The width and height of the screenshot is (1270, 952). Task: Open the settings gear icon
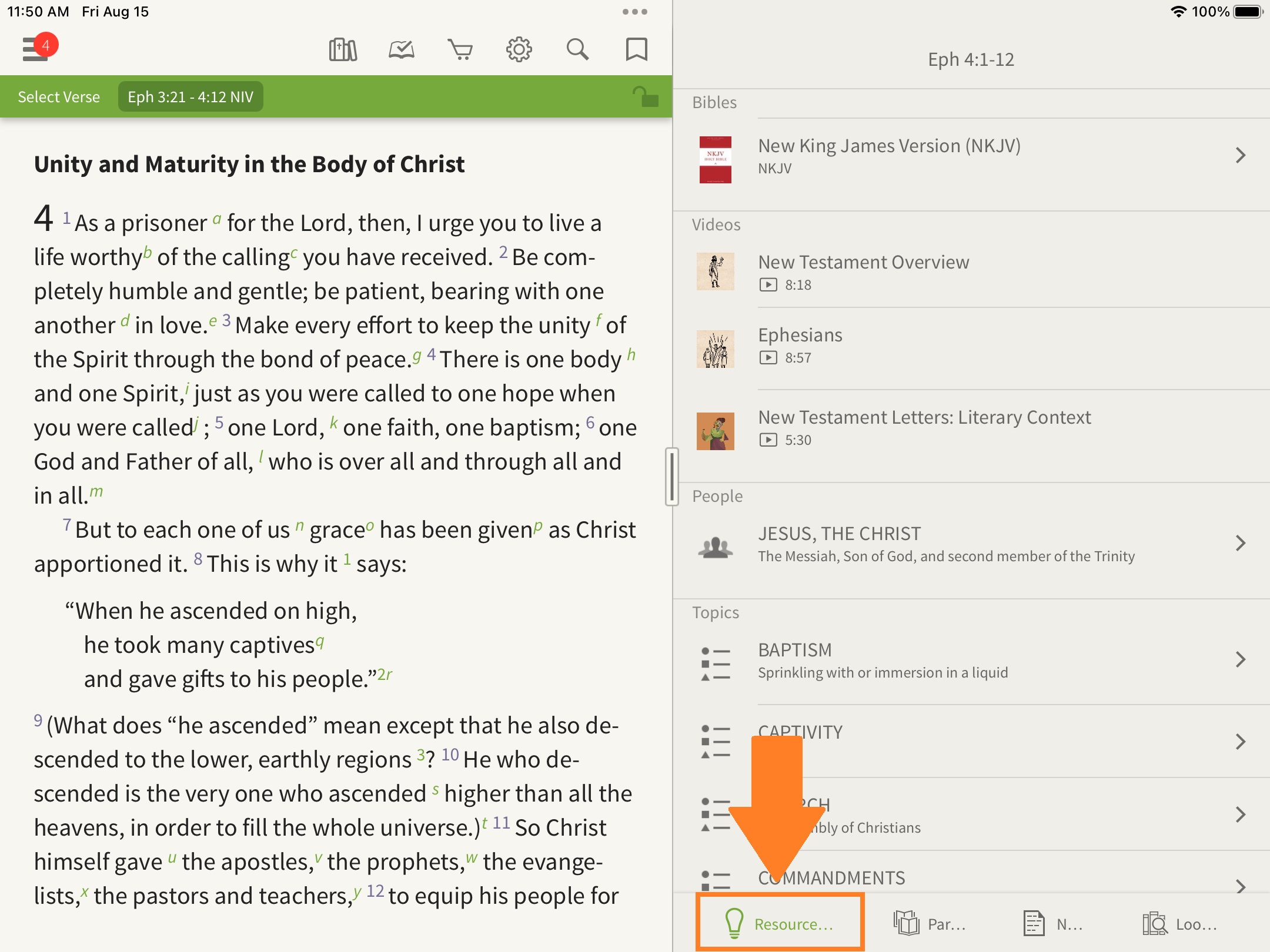[519, 50]
